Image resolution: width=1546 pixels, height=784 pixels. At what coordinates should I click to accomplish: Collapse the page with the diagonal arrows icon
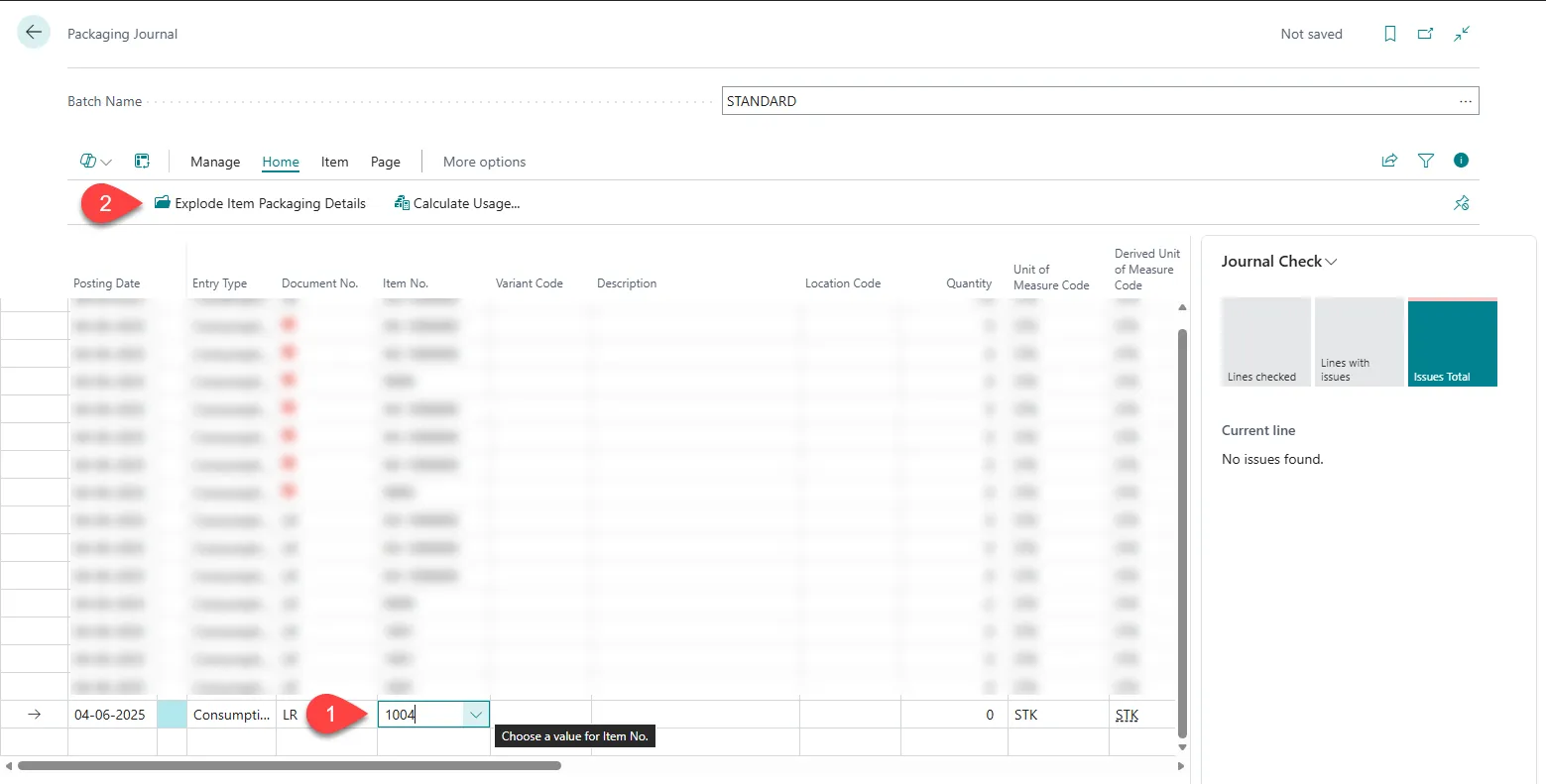point(1462,34)
